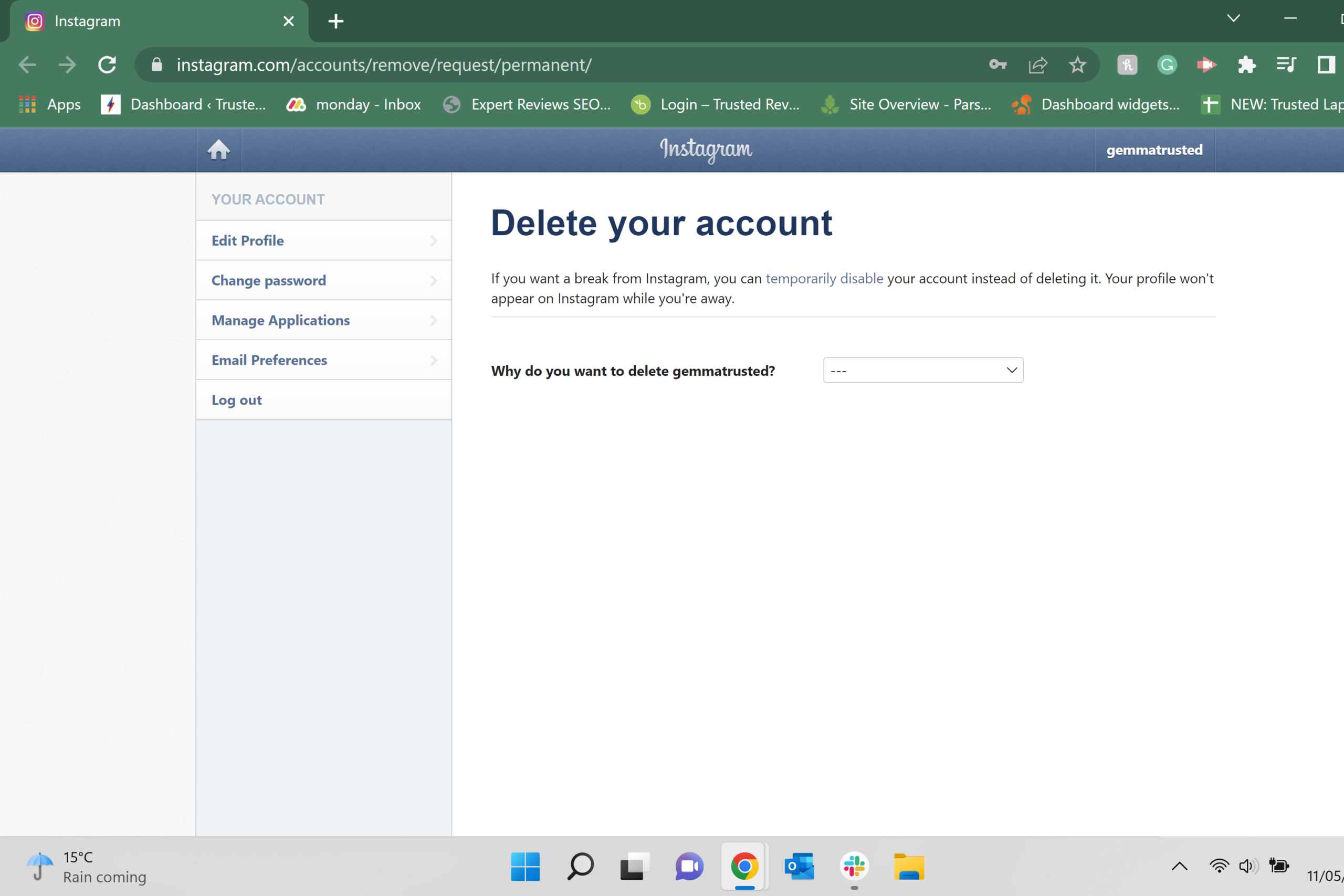The width and height of the screenshot is (1344, 896).
Task: Open the deletion reason dropdown menu
Action: 923,370
